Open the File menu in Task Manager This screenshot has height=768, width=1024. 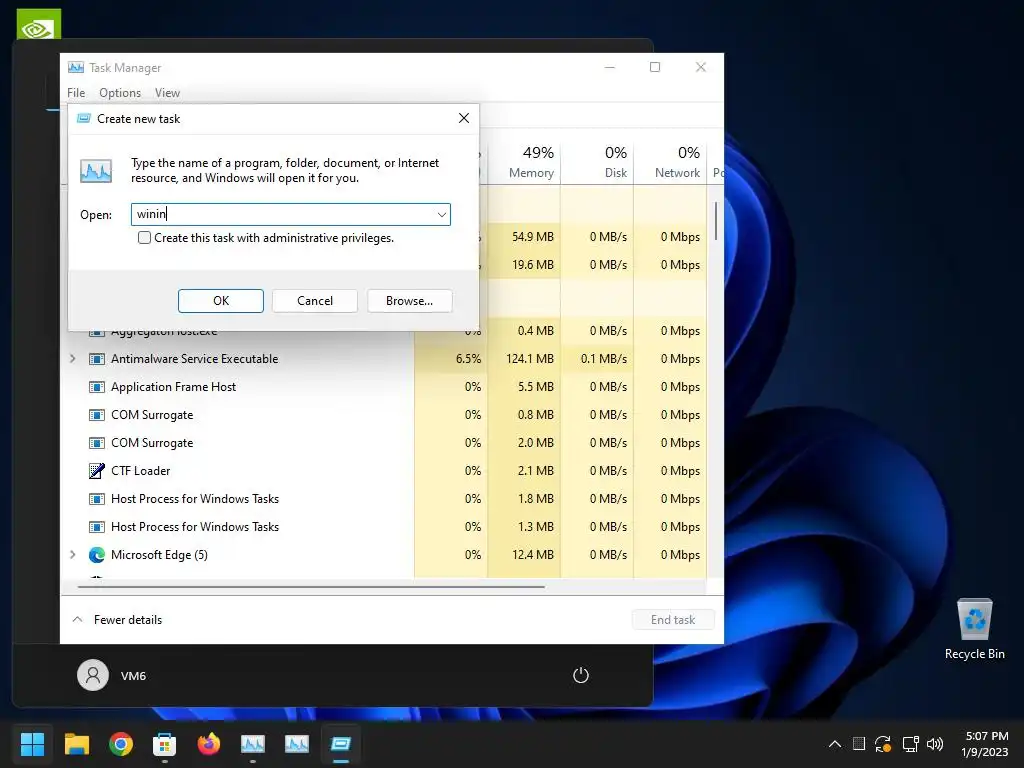(x=76, y=93)
